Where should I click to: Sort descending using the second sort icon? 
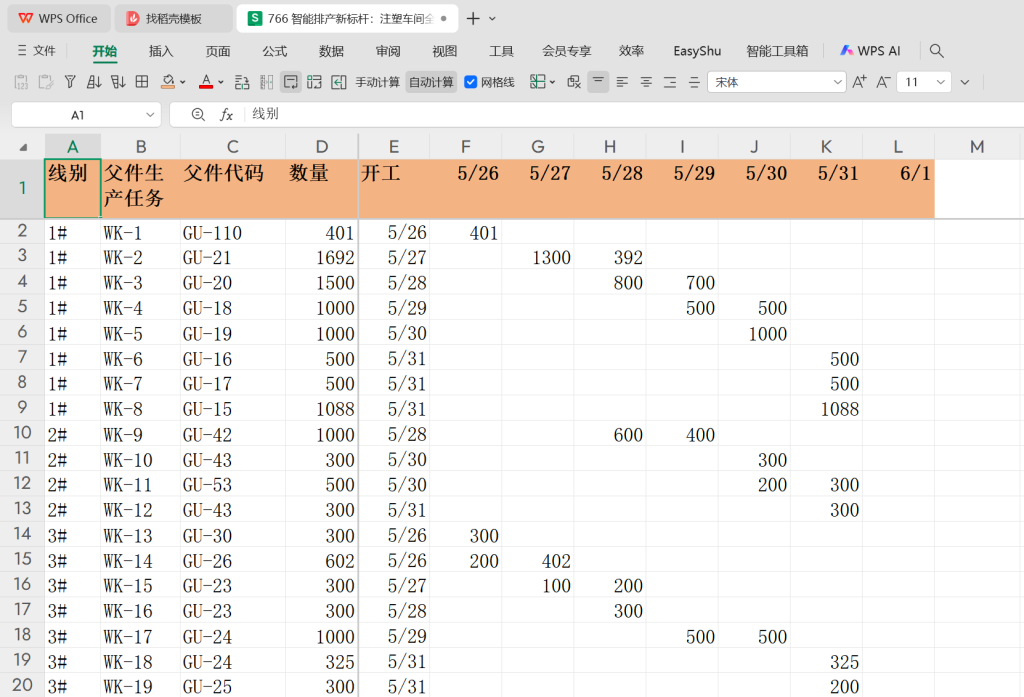(118, 82)
